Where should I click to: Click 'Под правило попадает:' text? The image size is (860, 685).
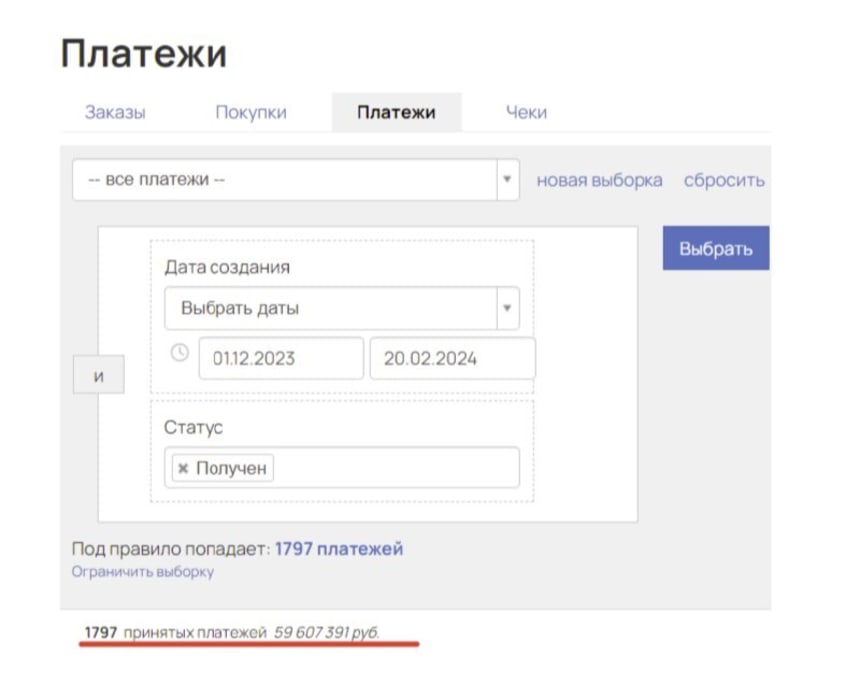171,548
